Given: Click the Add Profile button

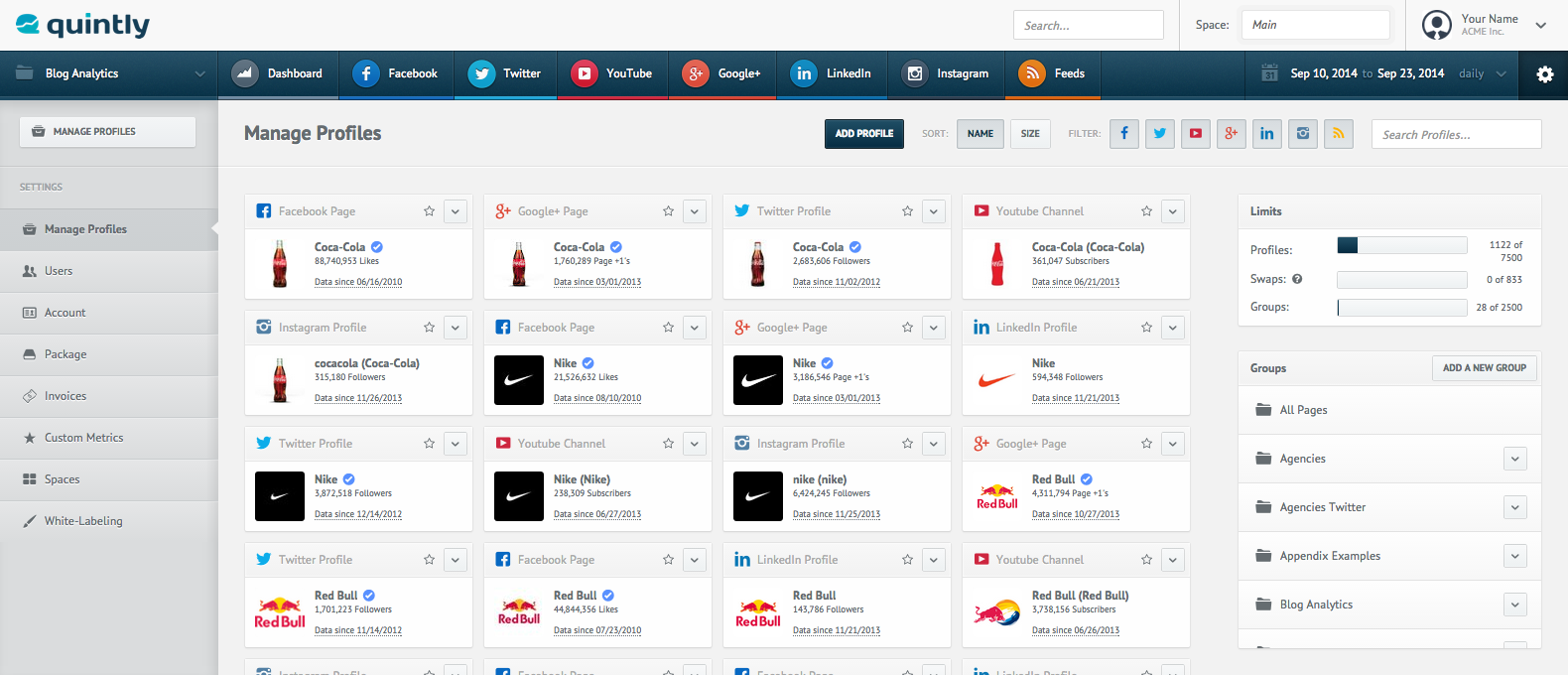Looking at the screenshot, I should pos(864,134).
